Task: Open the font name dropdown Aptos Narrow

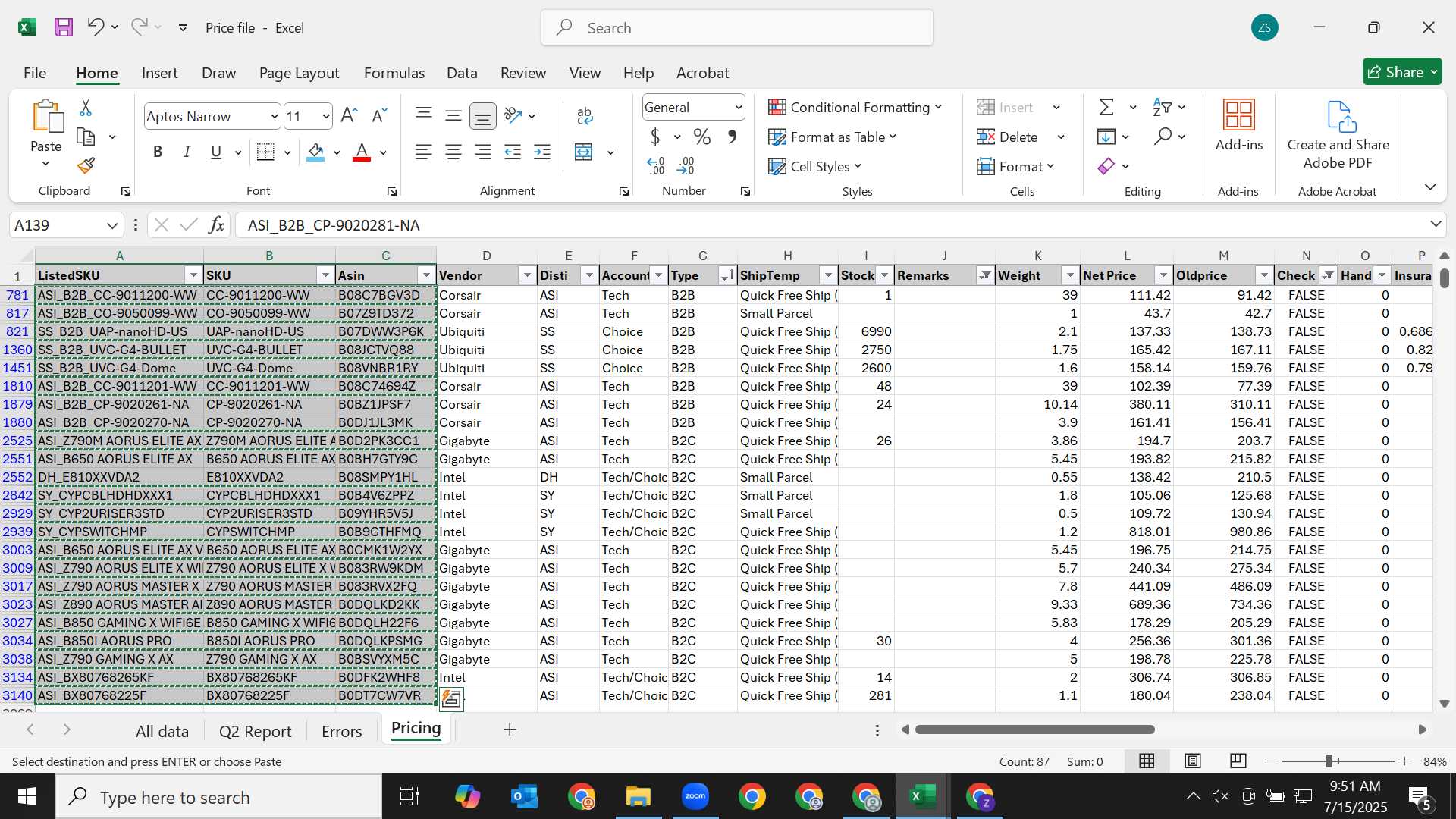Action: tap(275, 116)
